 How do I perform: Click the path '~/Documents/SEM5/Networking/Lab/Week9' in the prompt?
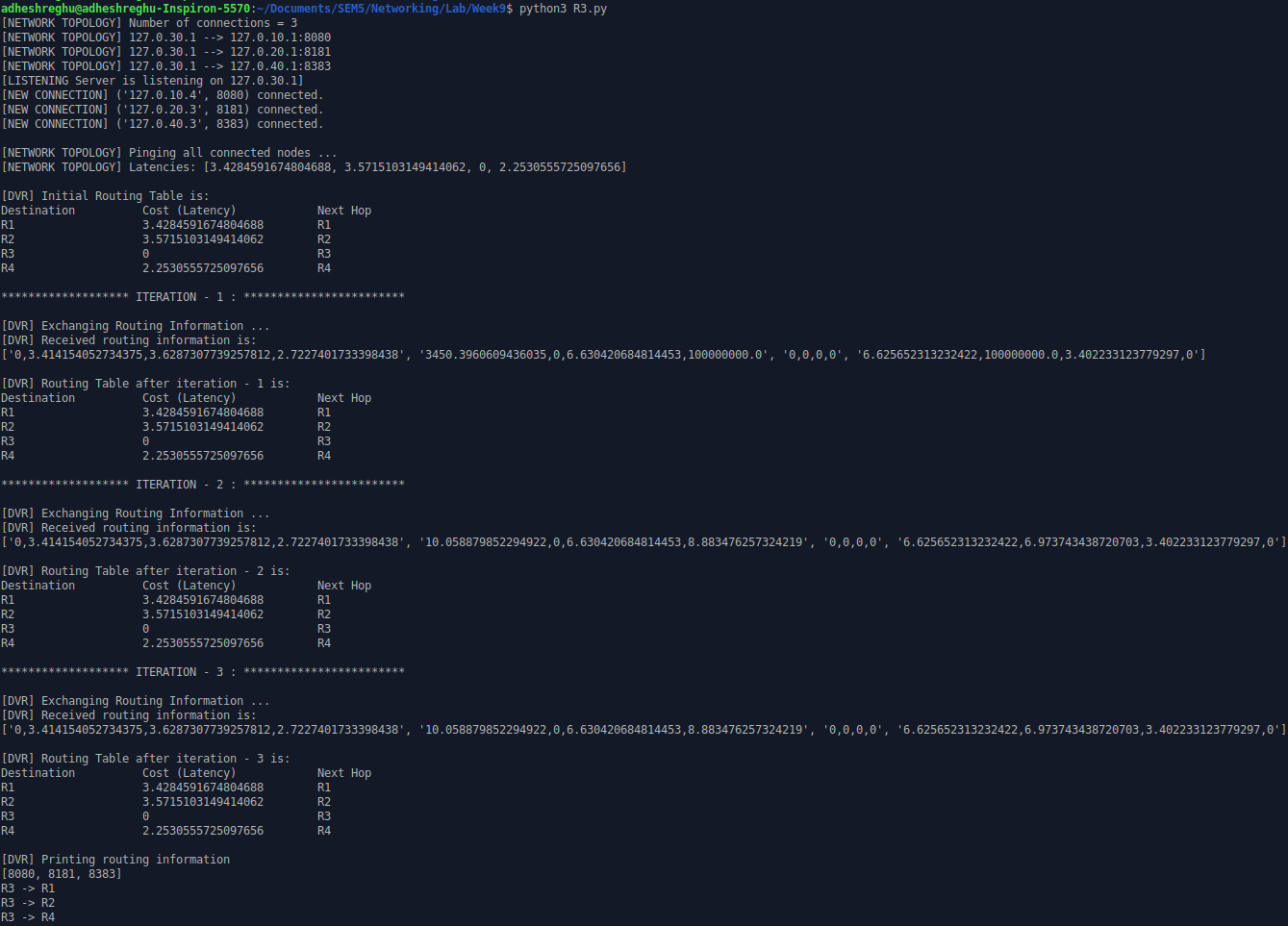point(381,9)
